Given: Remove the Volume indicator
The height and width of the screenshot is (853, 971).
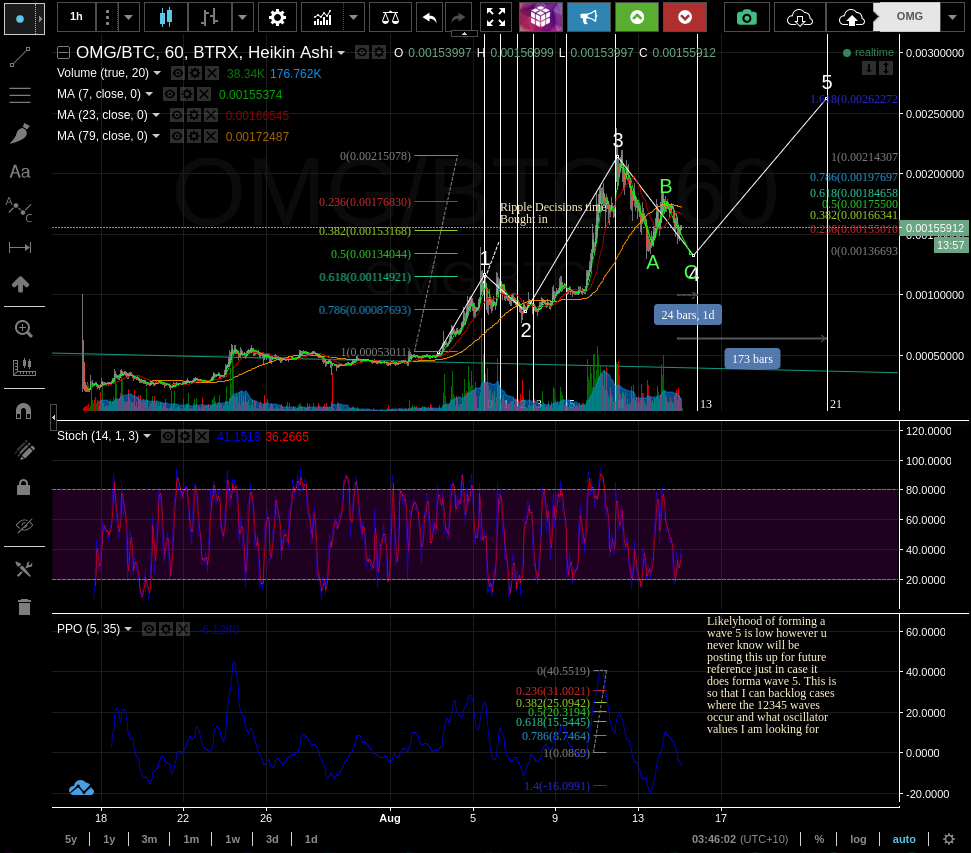Looking at the screenshot, I should (212, 73).
